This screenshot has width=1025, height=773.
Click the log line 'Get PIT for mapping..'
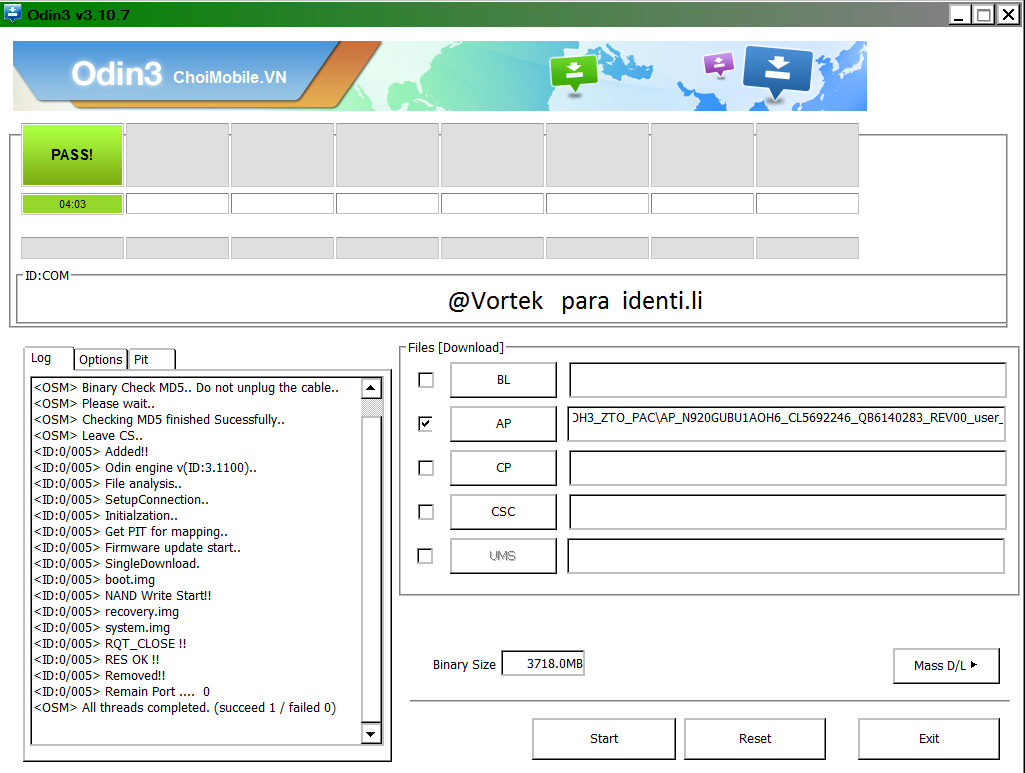pos(131,531)
